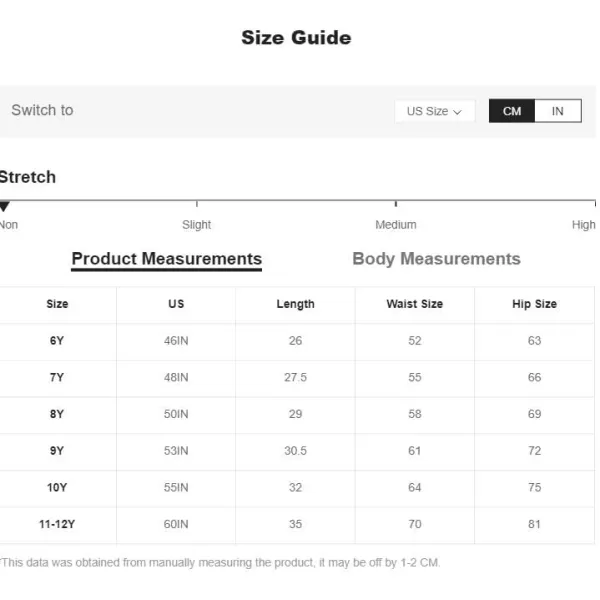Click the 9Y size label
This screenshot has width=600, height=600.
pos(57,451)
